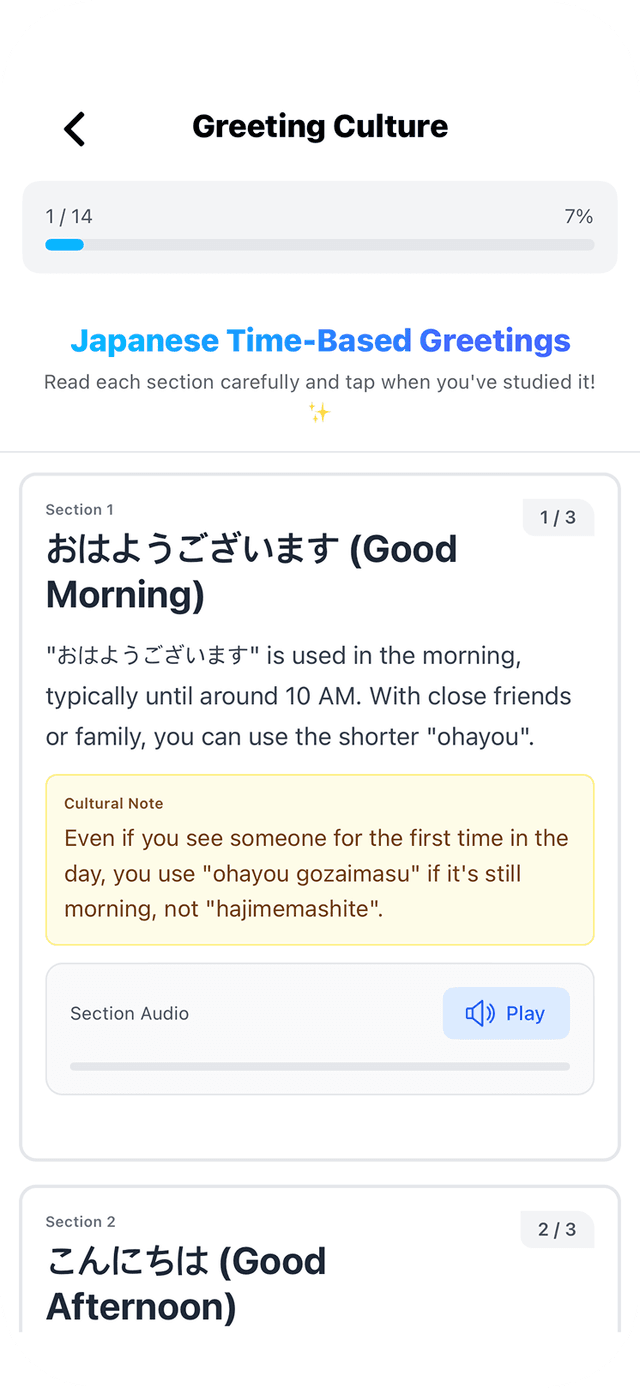Select the Greeting Culture title bar

point(320,126)
